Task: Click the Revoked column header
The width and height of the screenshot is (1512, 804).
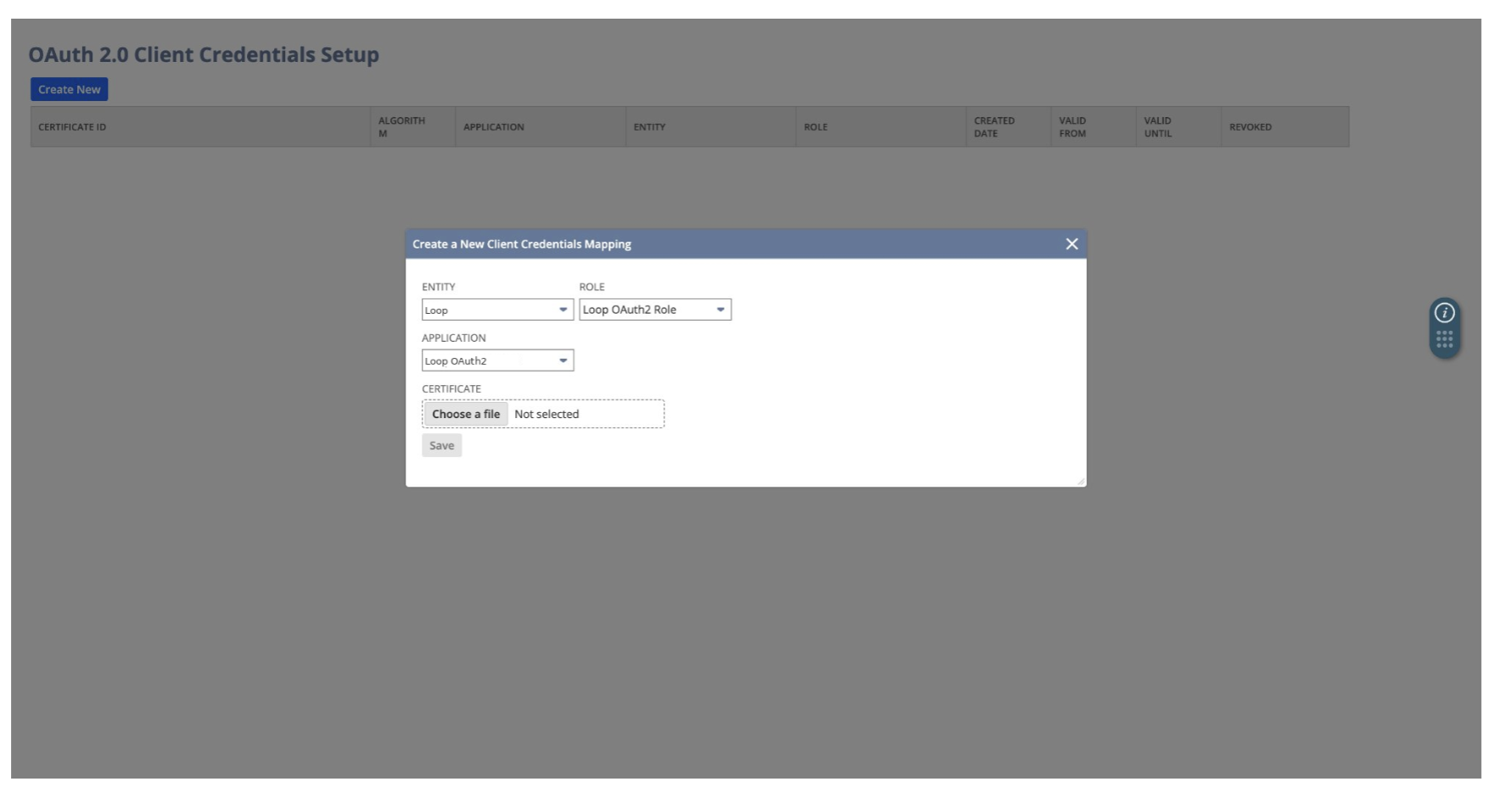Action: (x=1250, y=127)
